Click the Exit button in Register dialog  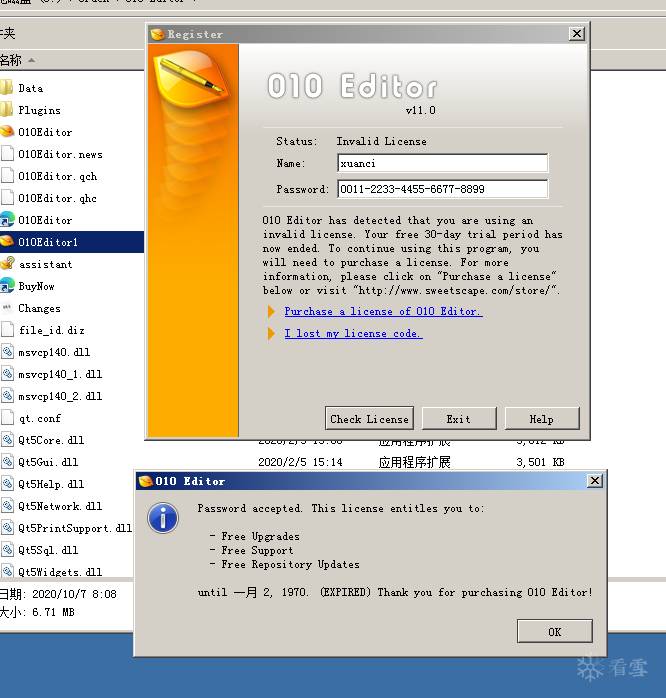point(459,418)
